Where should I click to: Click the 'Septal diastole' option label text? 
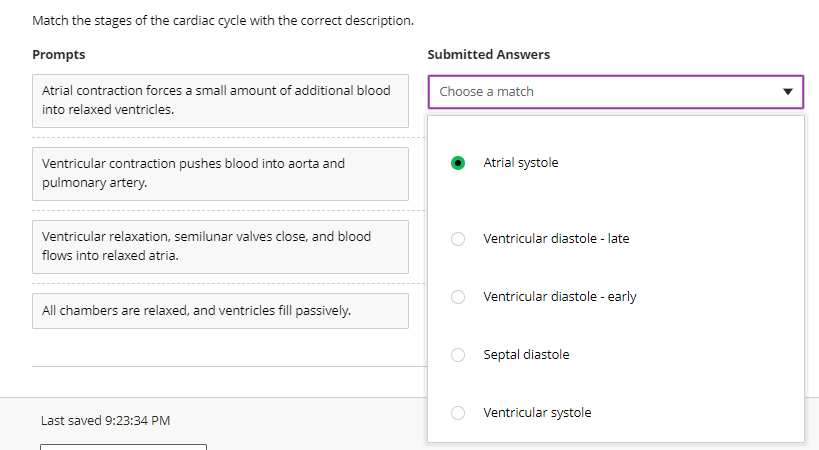point(526,355)
